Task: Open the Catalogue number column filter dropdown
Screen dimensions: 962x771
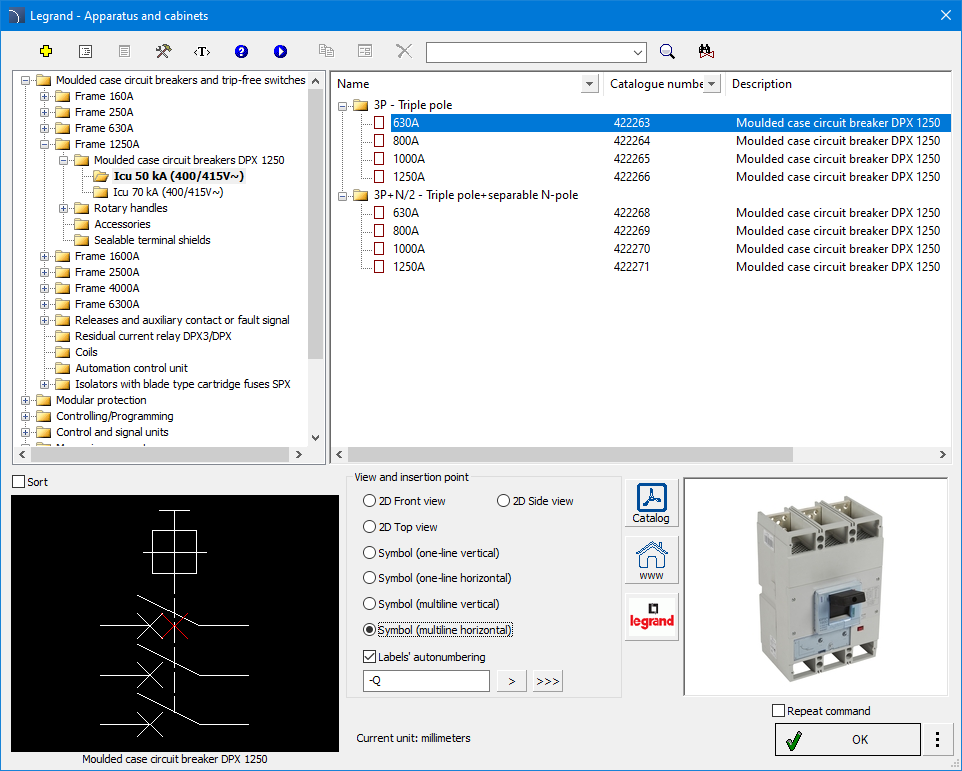Action: click(x=711, y=84)
